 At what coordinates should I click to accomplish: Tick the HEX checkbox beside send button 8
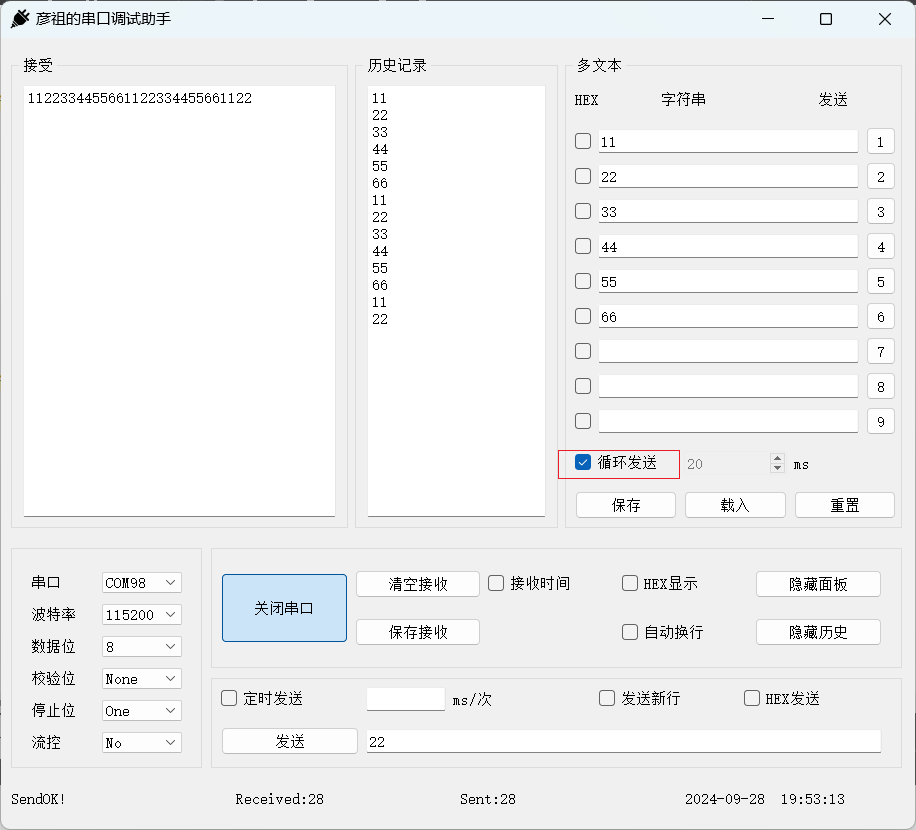point(583,387)
